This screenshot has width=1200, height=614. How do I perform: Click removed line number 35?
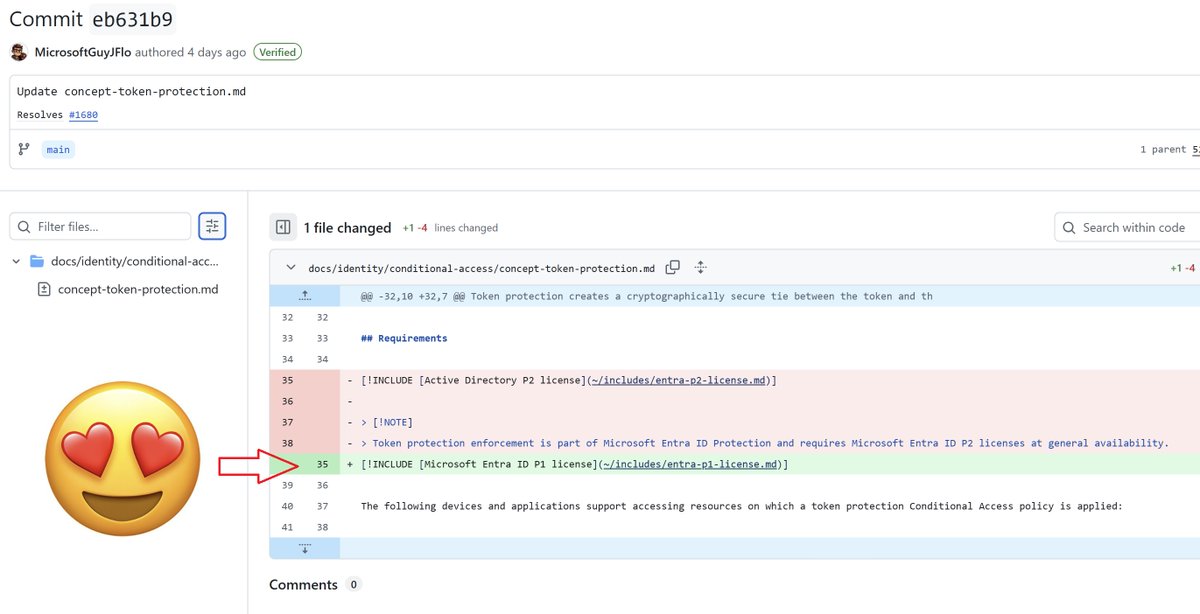pos(288,380)
